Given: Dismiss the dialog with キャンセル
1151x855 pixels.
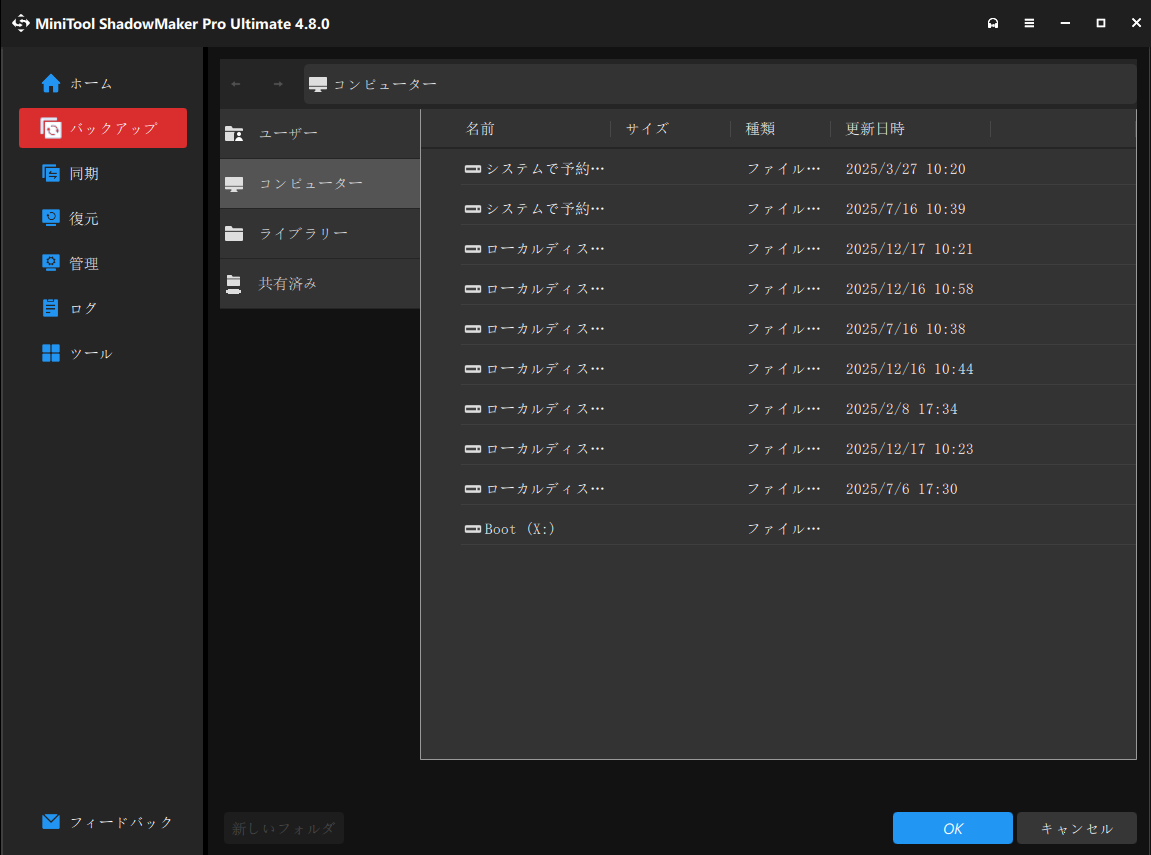Looking at the screenshot, I should pos(1076,828).
